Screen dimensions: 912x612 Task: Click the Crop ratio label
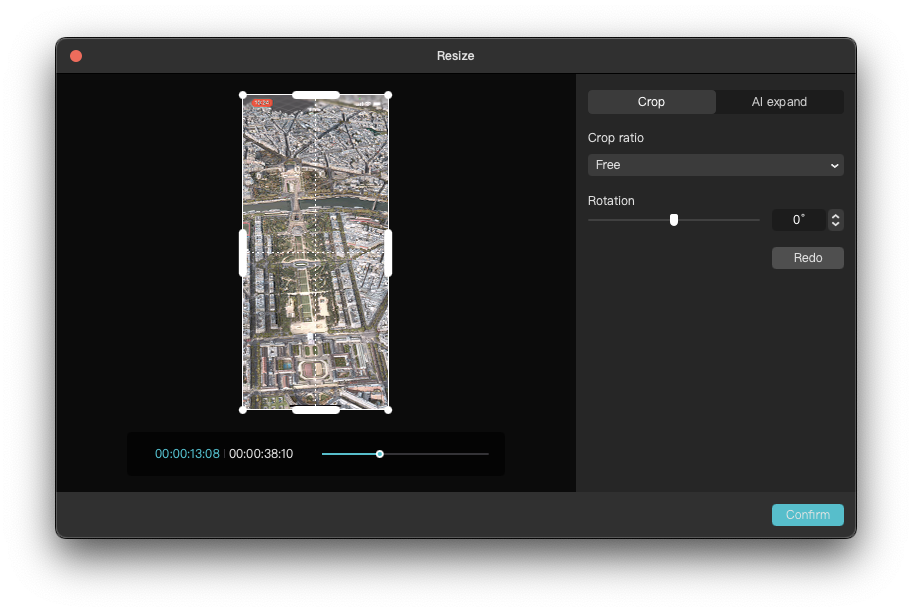coord(615,138)
